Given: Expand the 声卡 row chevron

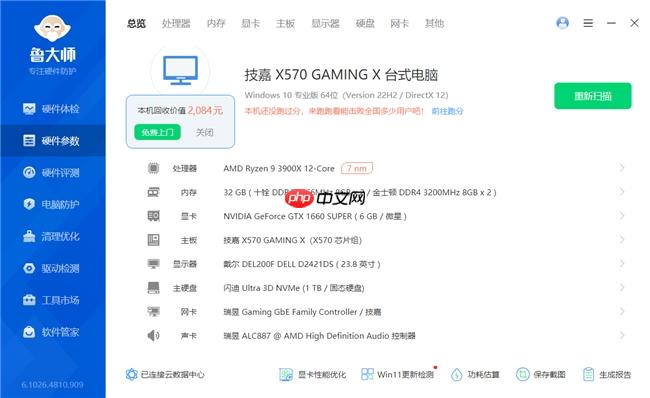Looking at the screenshot, I should 621,335.
